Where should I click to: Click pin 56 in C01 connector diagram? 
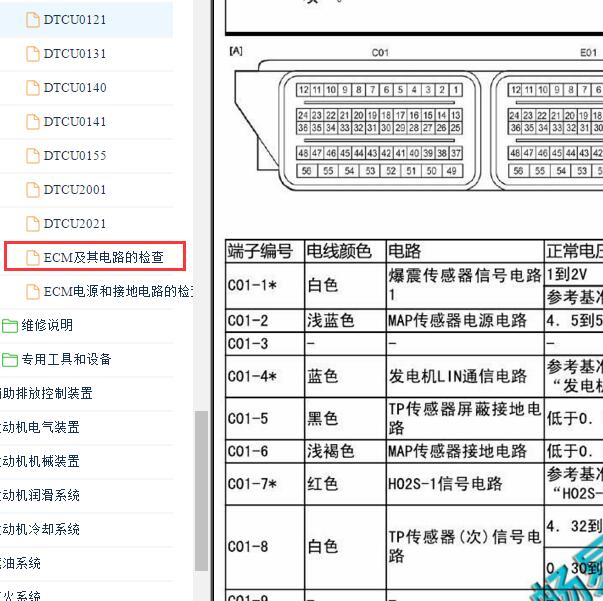pos(306,171)
